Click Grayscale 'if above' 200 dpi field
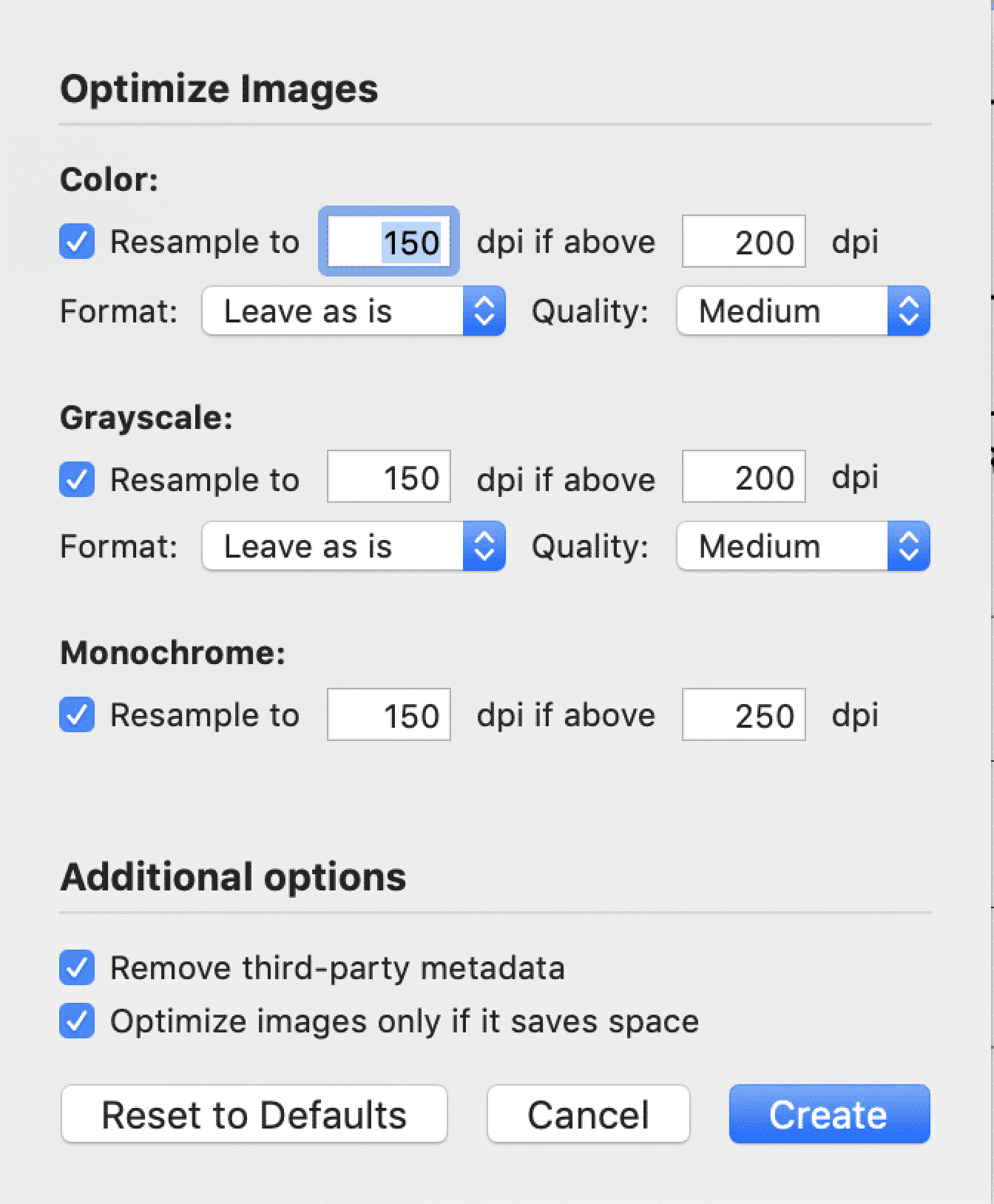The width and height of the screenshot is (994, 1204). click(743, 477)
